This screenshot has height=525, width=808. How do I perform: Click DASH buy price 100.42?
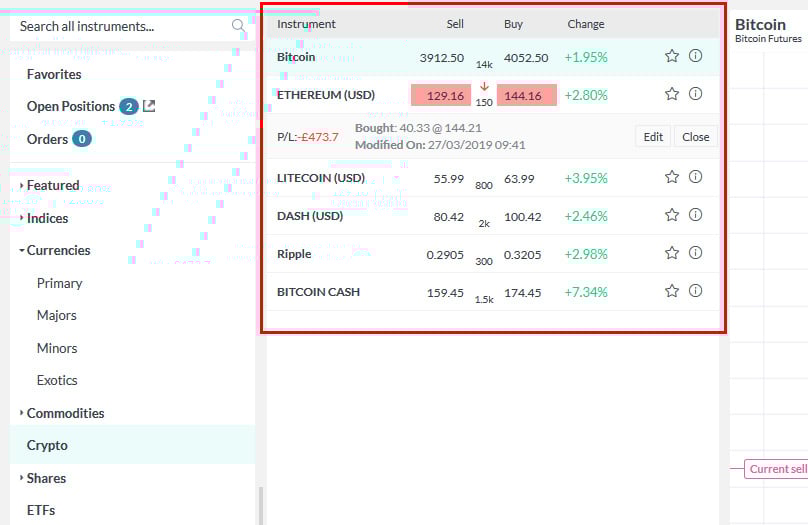(523, 217)
